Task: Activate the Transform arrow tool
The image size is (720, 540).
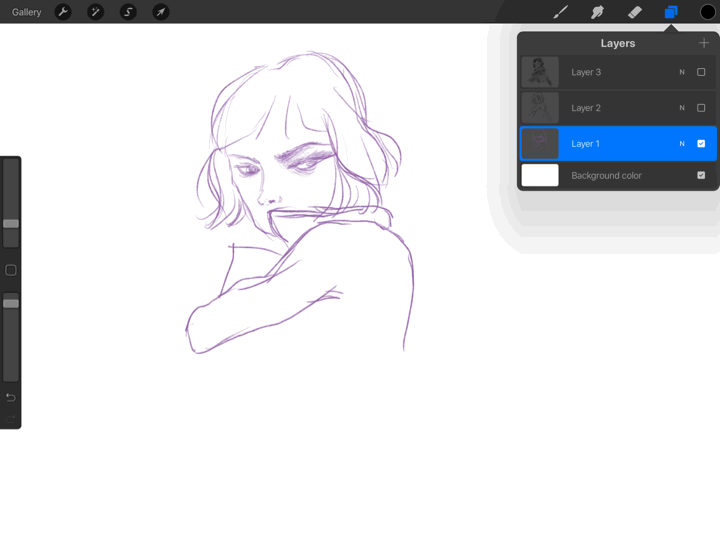Action: click(160, 12)
